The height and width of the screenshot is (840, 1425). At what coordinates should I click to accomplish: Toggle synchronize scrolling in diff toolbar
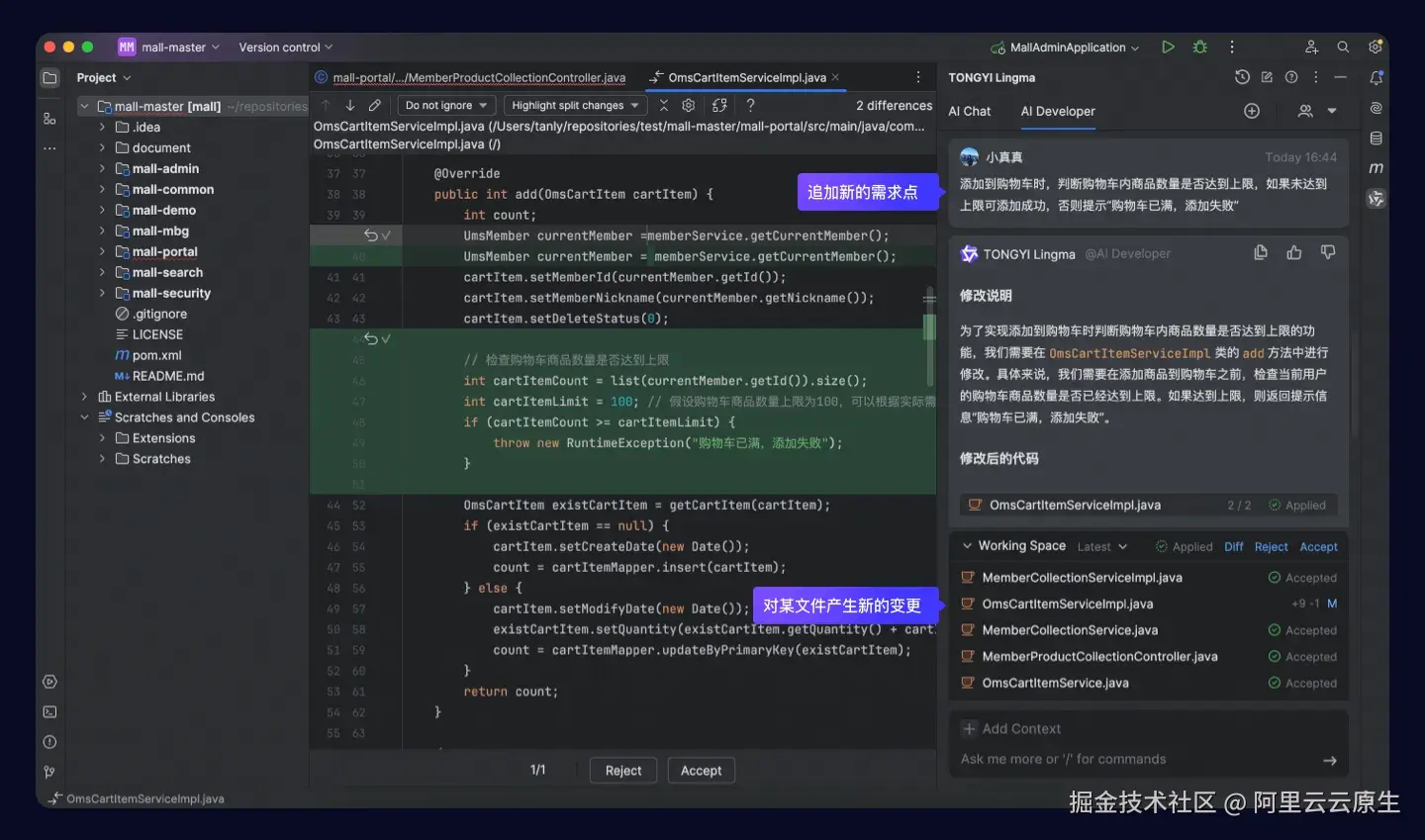[719, 105]
